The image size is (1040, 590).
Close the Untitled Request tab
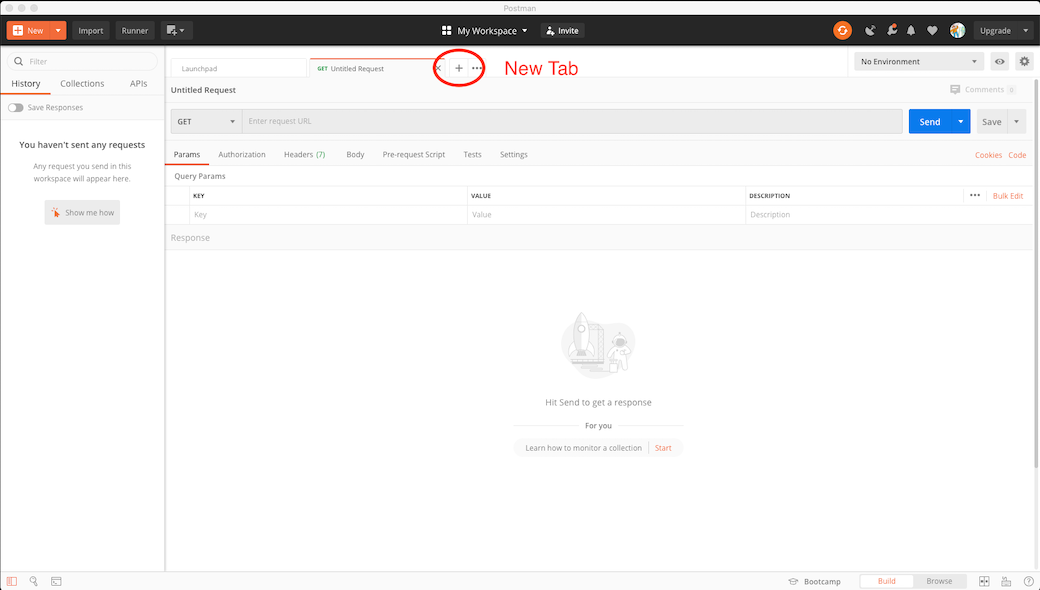tap(438, 68)
